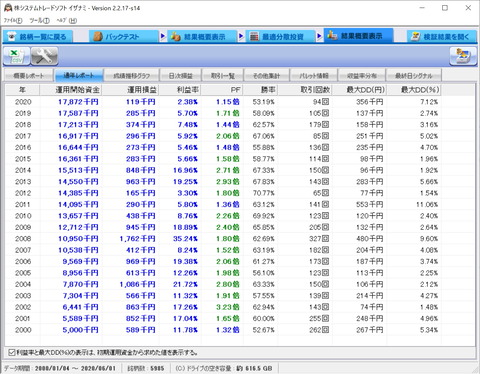Click the 70.77% win rate cell

tap(263, 193)
